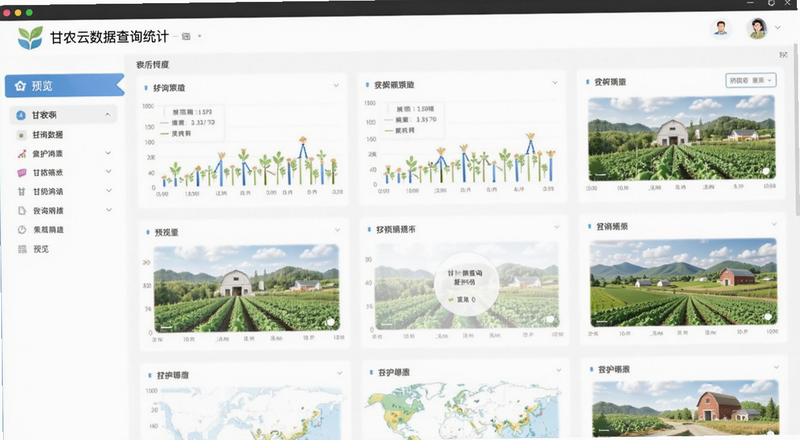
Task: Toggle green-line legend entry in 3.33/70 chart
Action: point(176,134)
